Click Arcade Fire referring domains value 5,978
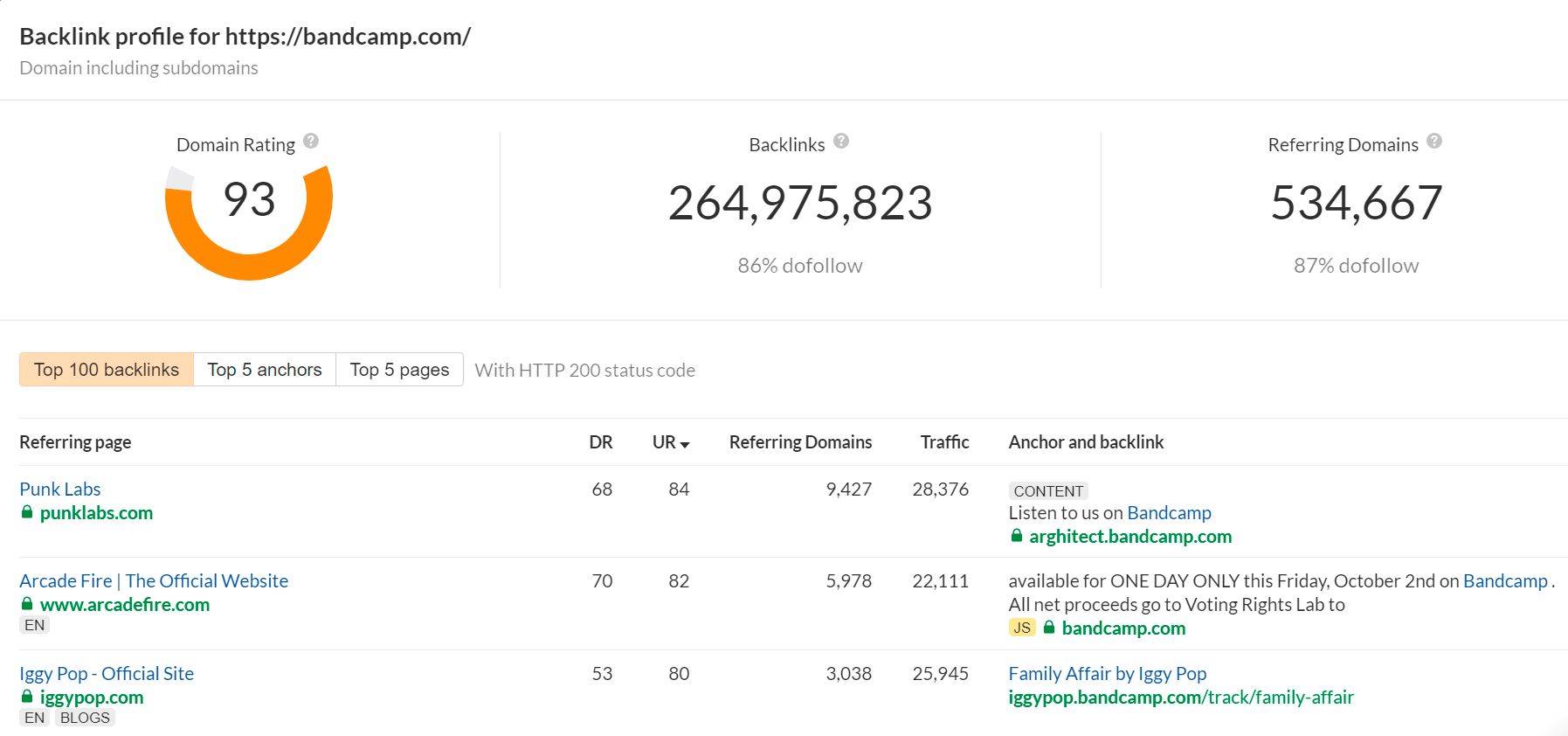1568x736 pixels. pyautogui.click(x=848, y=581)
